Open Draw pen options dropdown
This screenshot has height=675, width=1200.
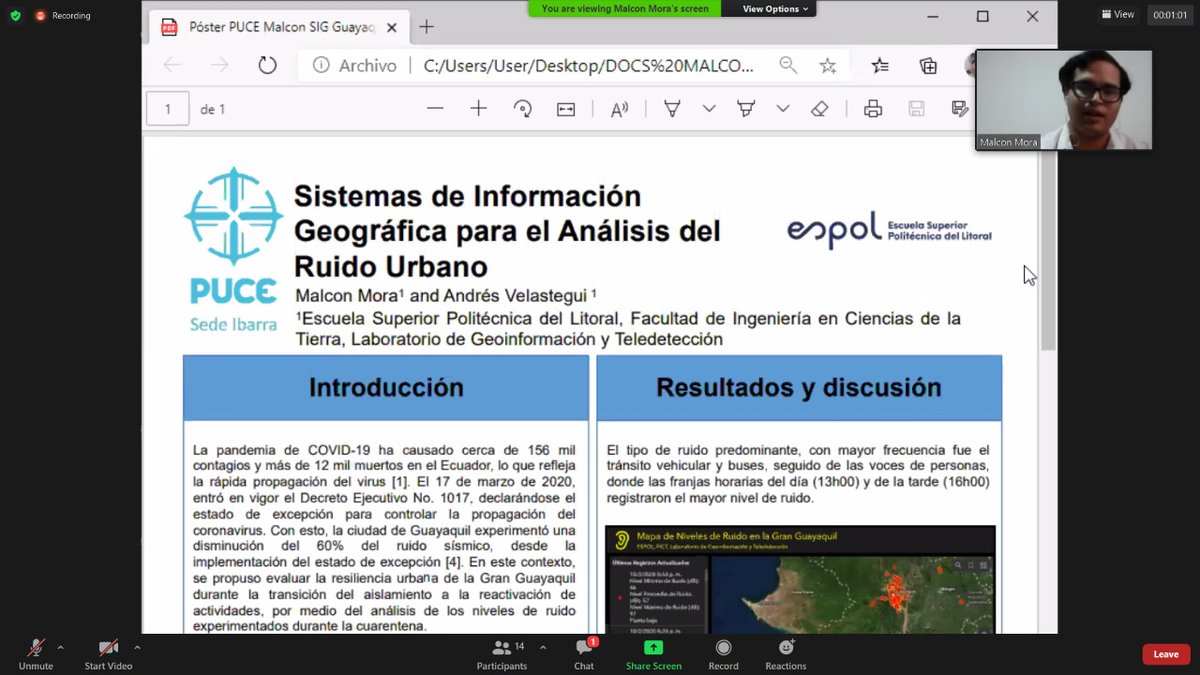click(709, 109)
